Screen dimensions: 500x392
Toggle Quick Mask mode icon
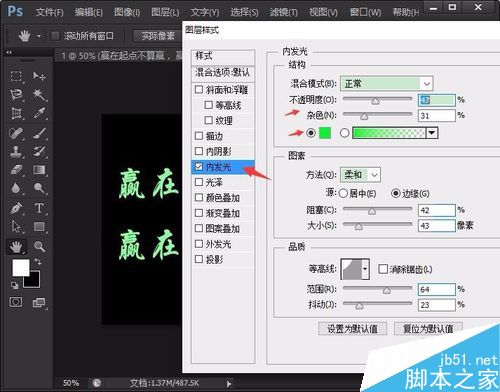tap(16, 302)
